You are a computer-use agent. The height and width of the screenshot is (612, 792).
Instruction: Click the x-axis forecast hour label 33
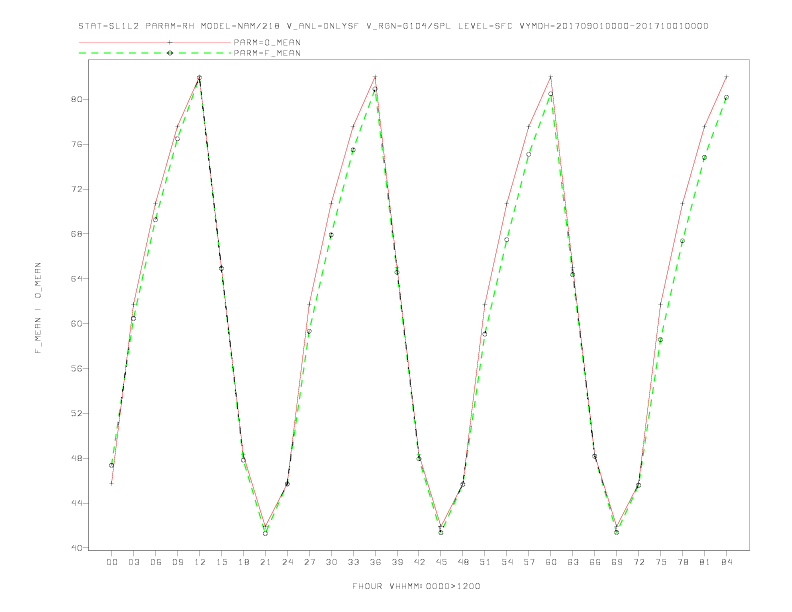[x=353, y=562]
